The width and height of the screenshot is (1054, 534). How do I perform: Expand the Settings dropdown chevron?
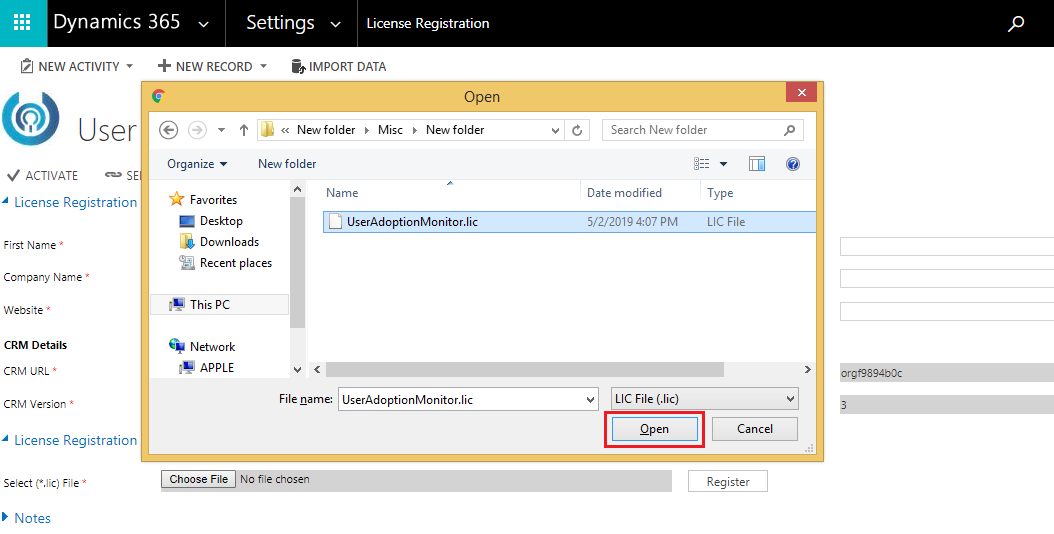pos(335,25)
